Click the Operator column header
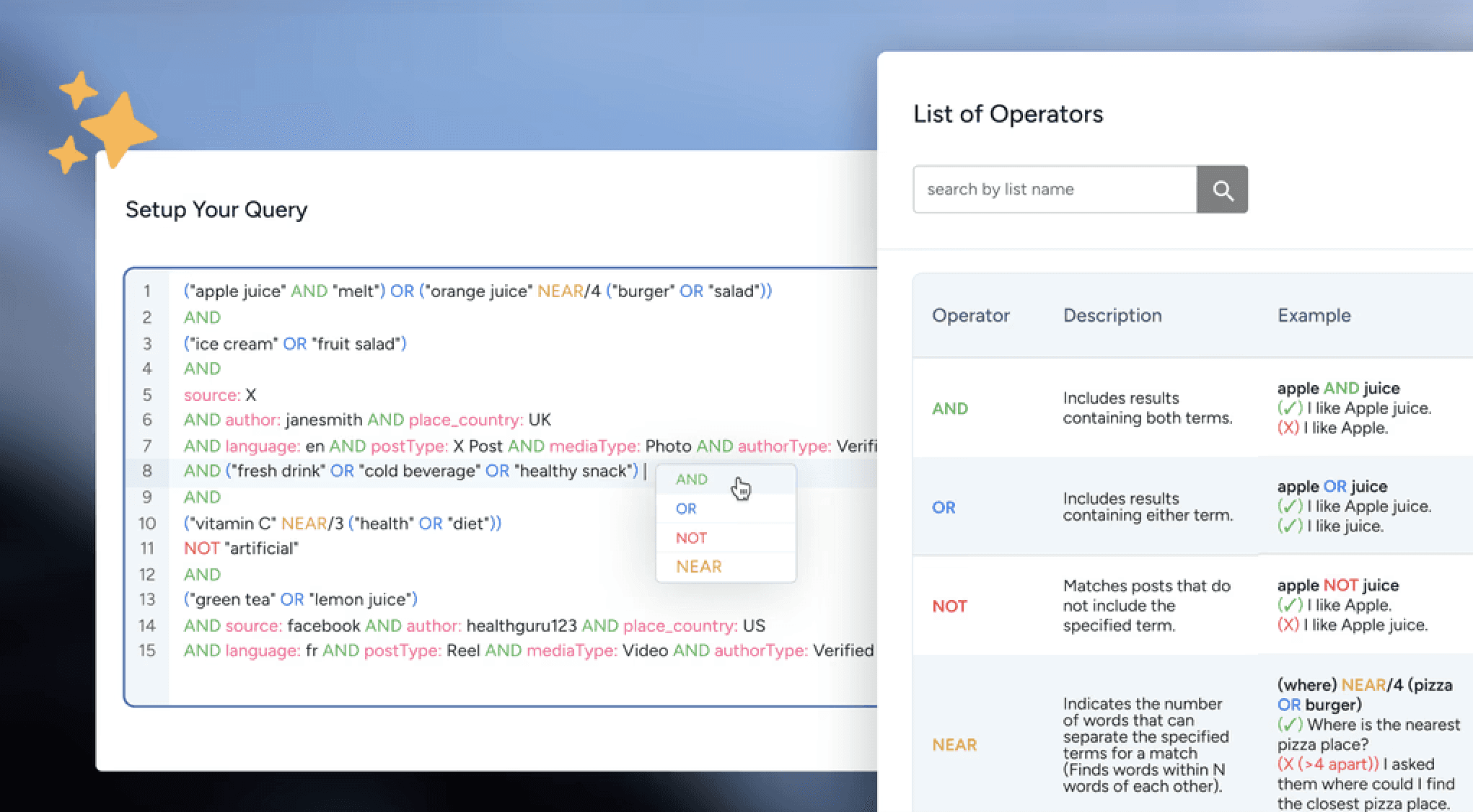 pyautogui.click(x=970, y=315)
